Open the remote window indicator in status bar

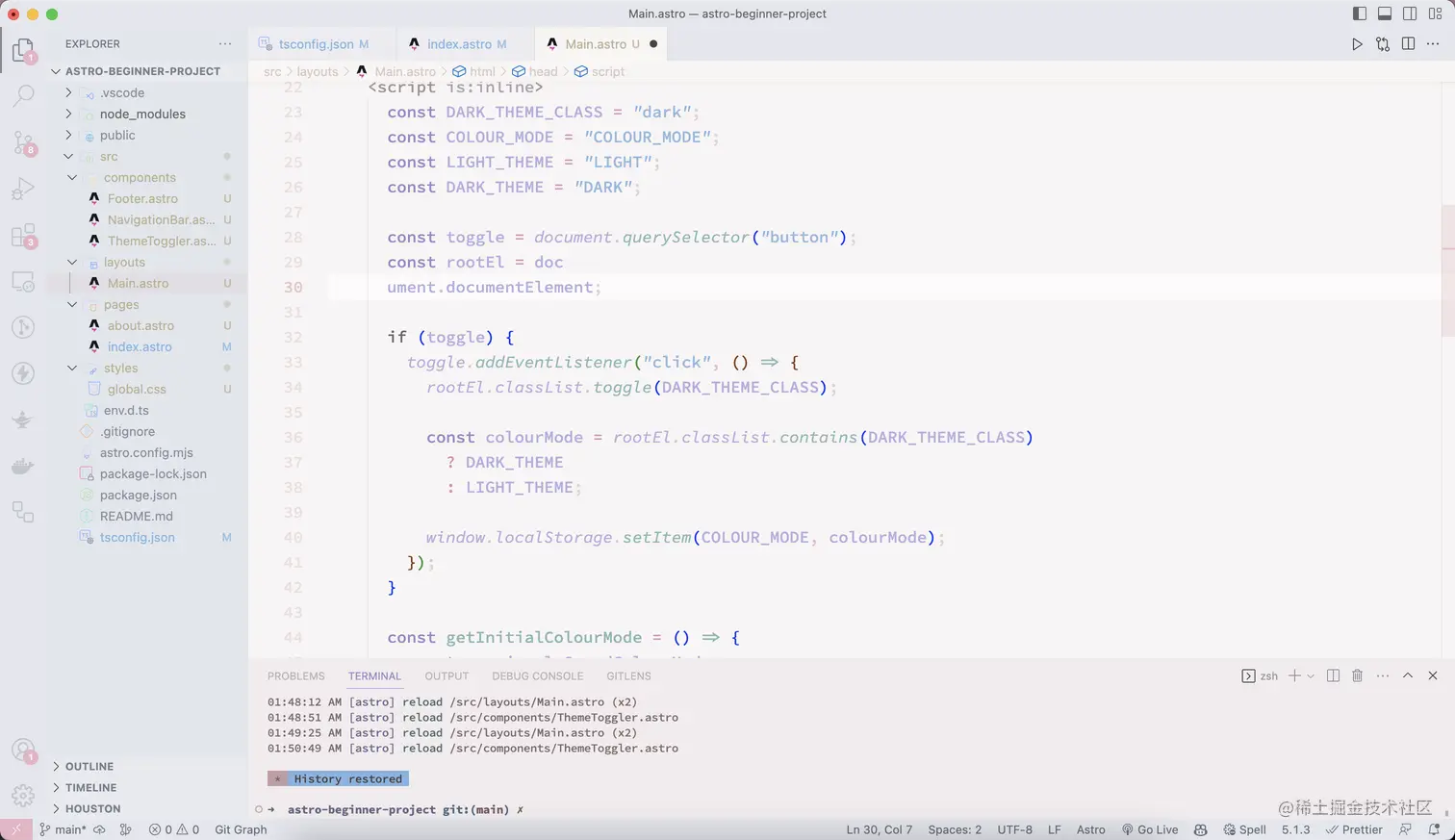coord(16,829)
